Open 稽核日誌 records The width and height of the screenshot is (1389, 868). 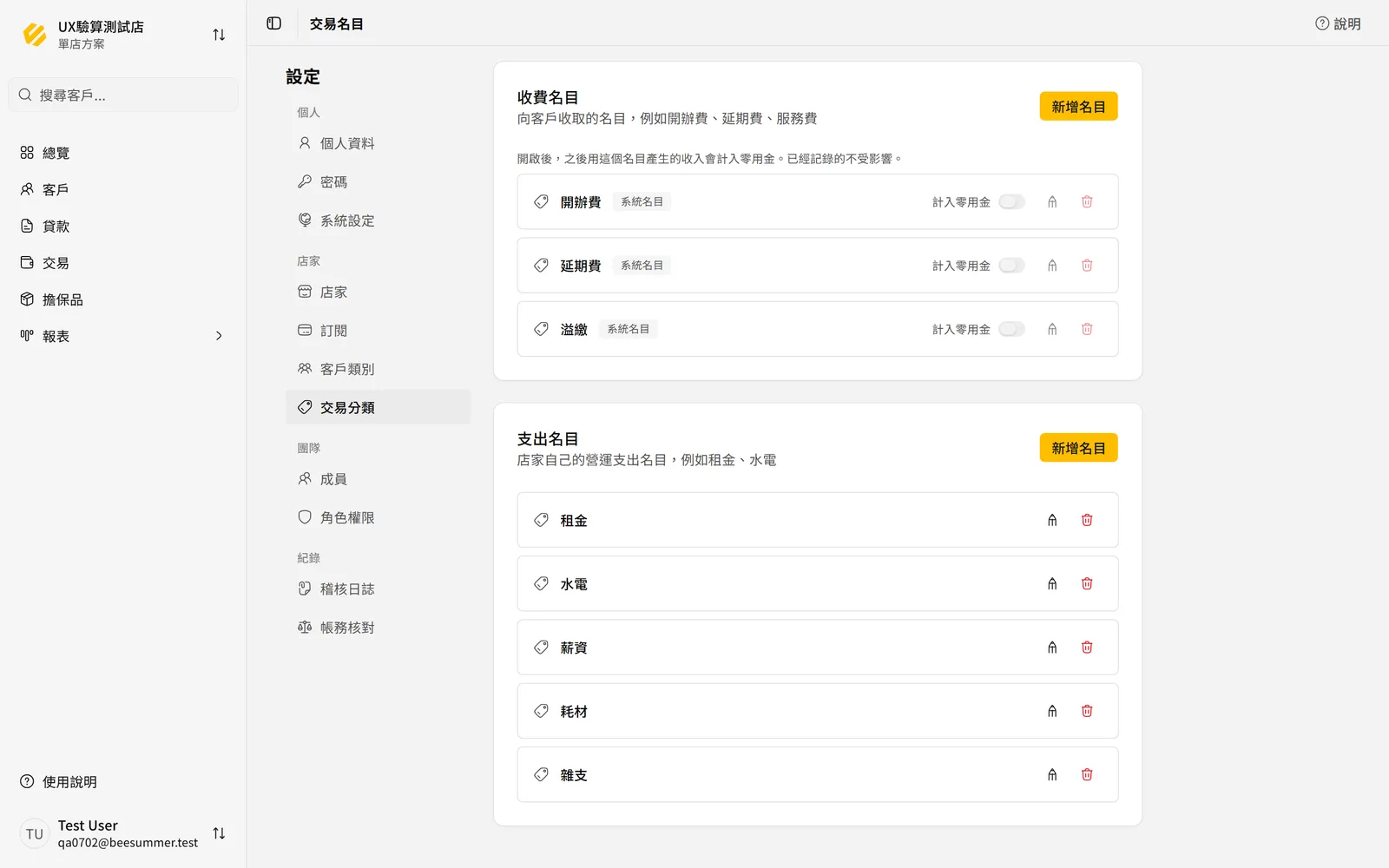(x=378, y=589)
